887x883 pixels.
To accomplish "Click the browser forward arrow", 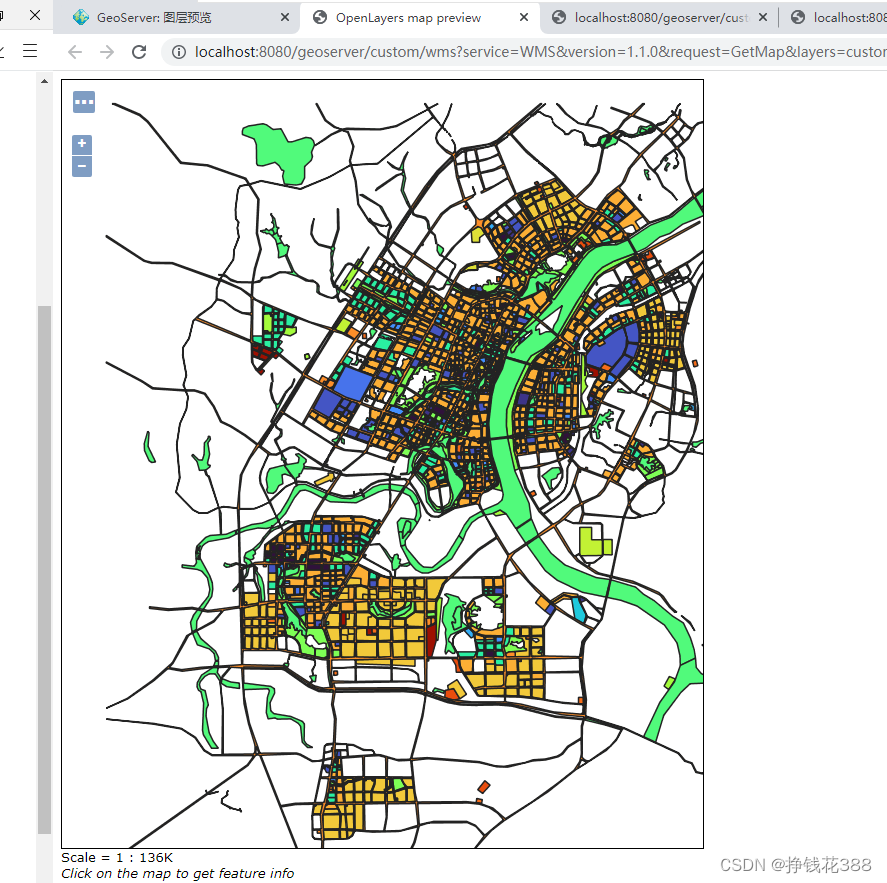I will (x=107, y=52).
